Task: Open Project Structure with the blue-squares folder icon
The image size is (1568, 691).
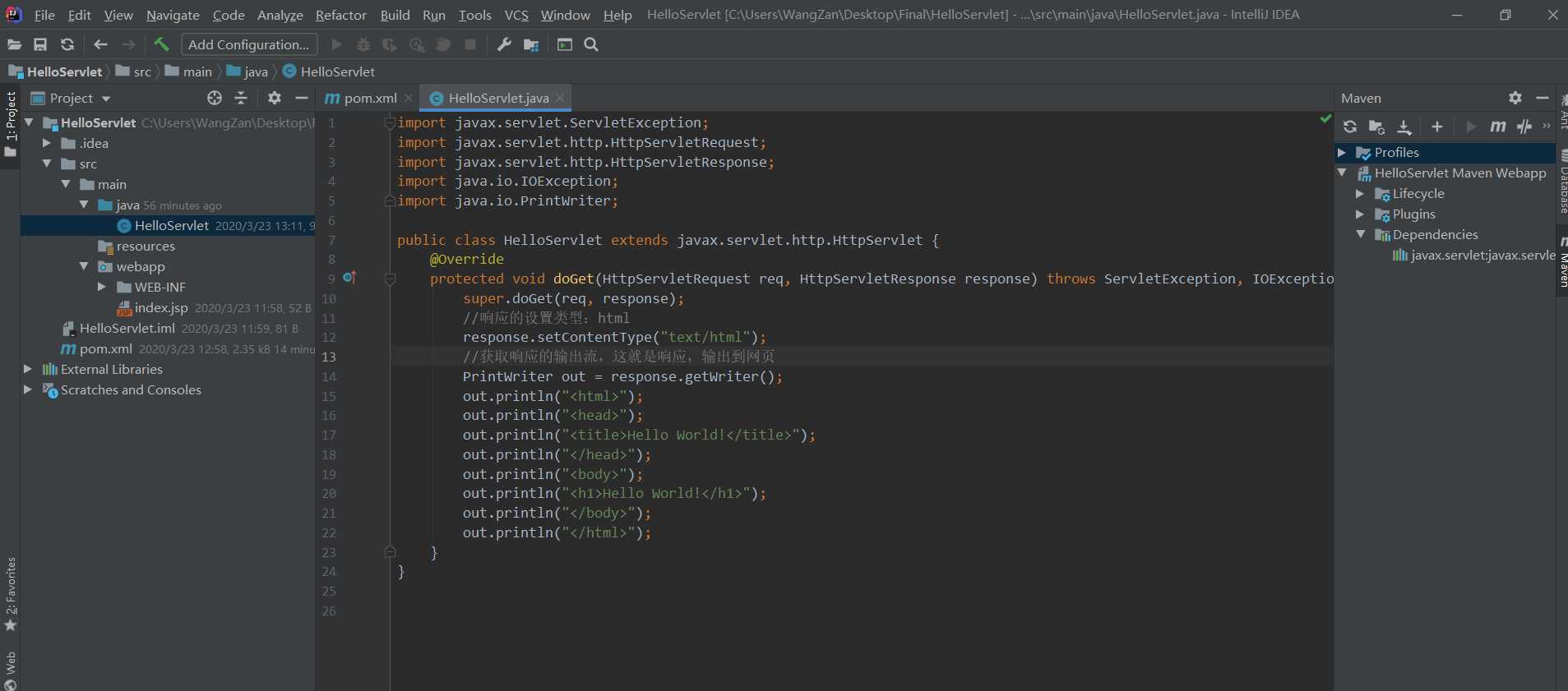Action: point(531,44)
